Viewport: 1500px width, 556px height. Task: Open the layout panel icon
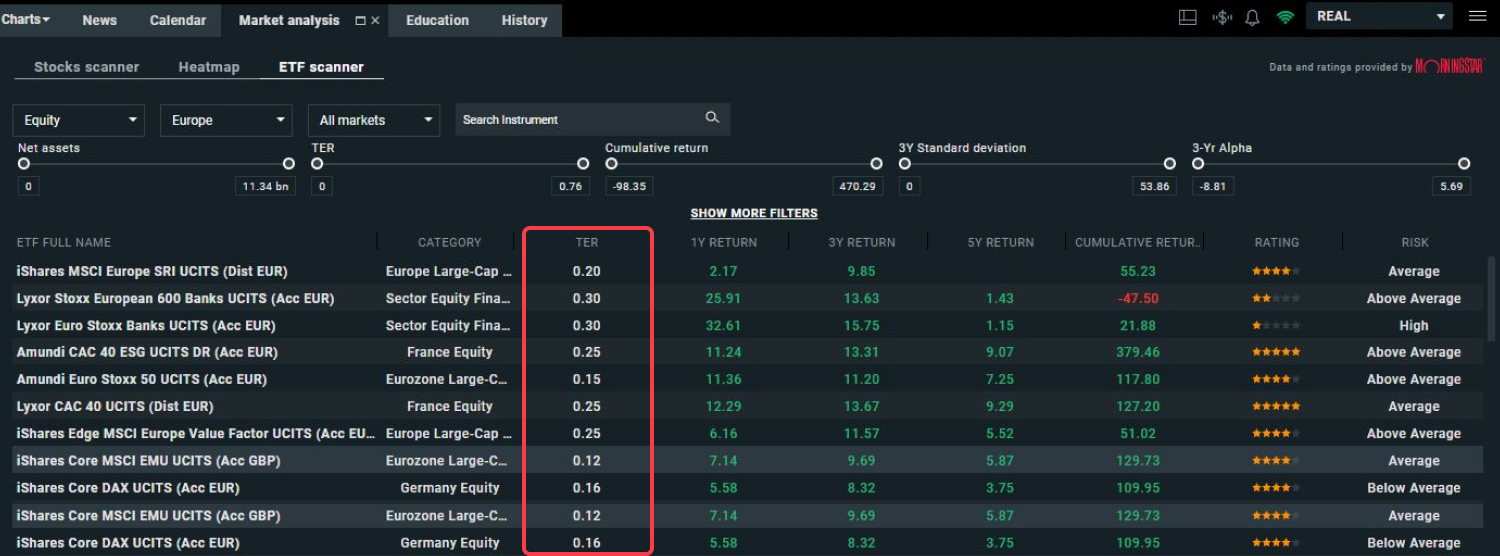click(x=1188, y=17)
